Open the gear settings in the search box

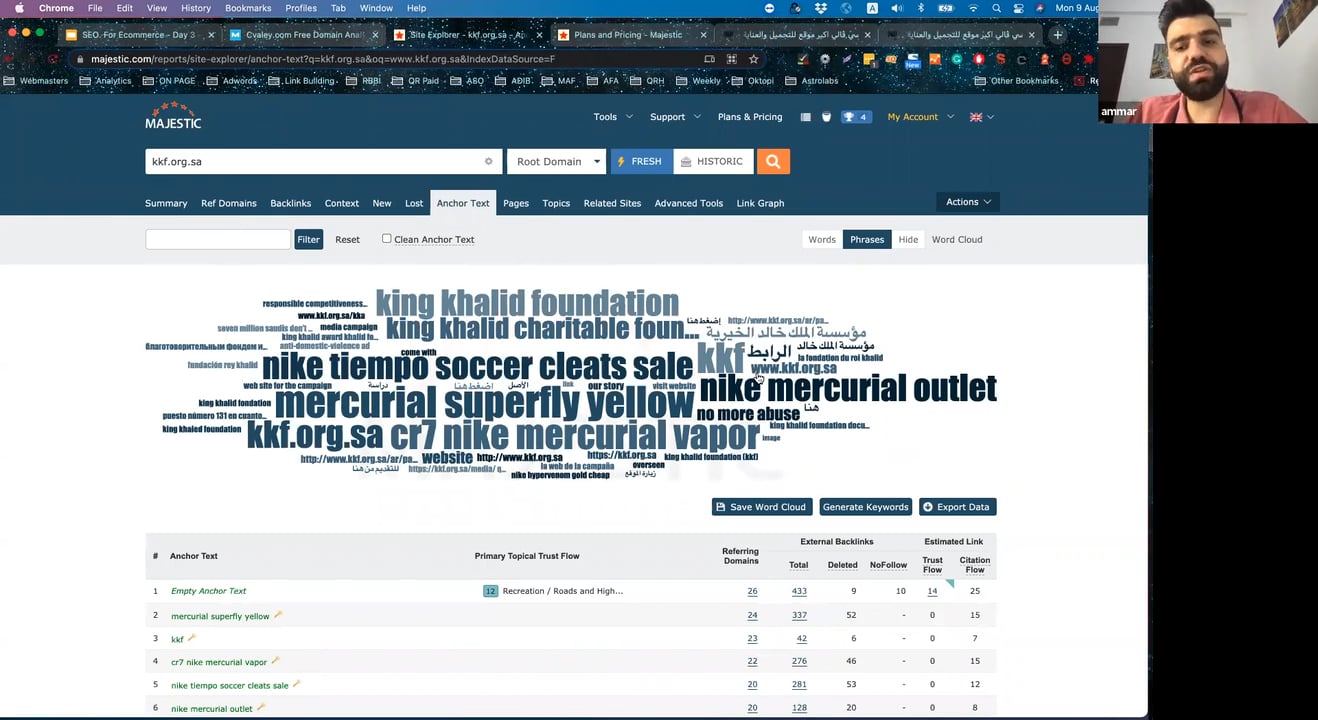[x=488, y=161]
